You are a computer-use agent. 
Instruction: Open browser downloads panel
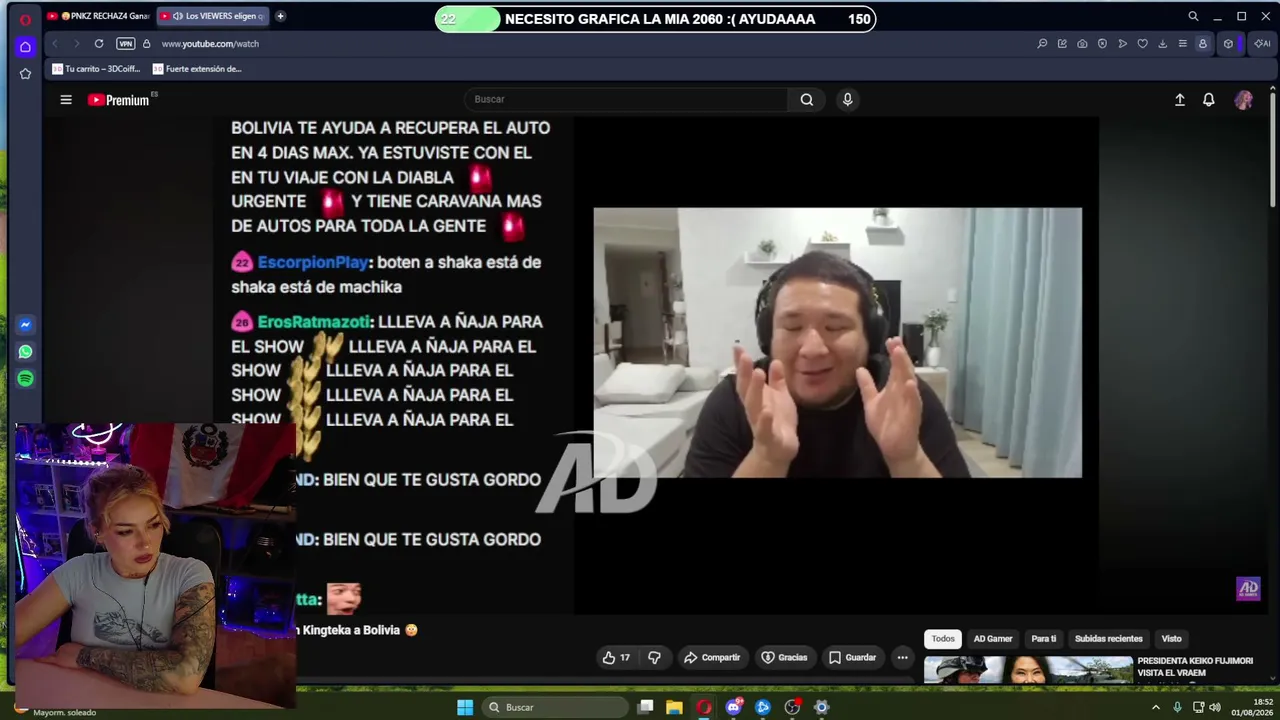1162,44
